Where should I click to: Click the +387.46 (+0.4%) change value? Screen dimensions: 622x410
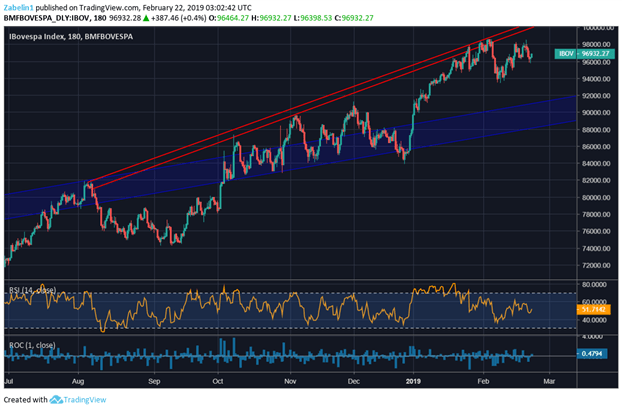[179, 18]
